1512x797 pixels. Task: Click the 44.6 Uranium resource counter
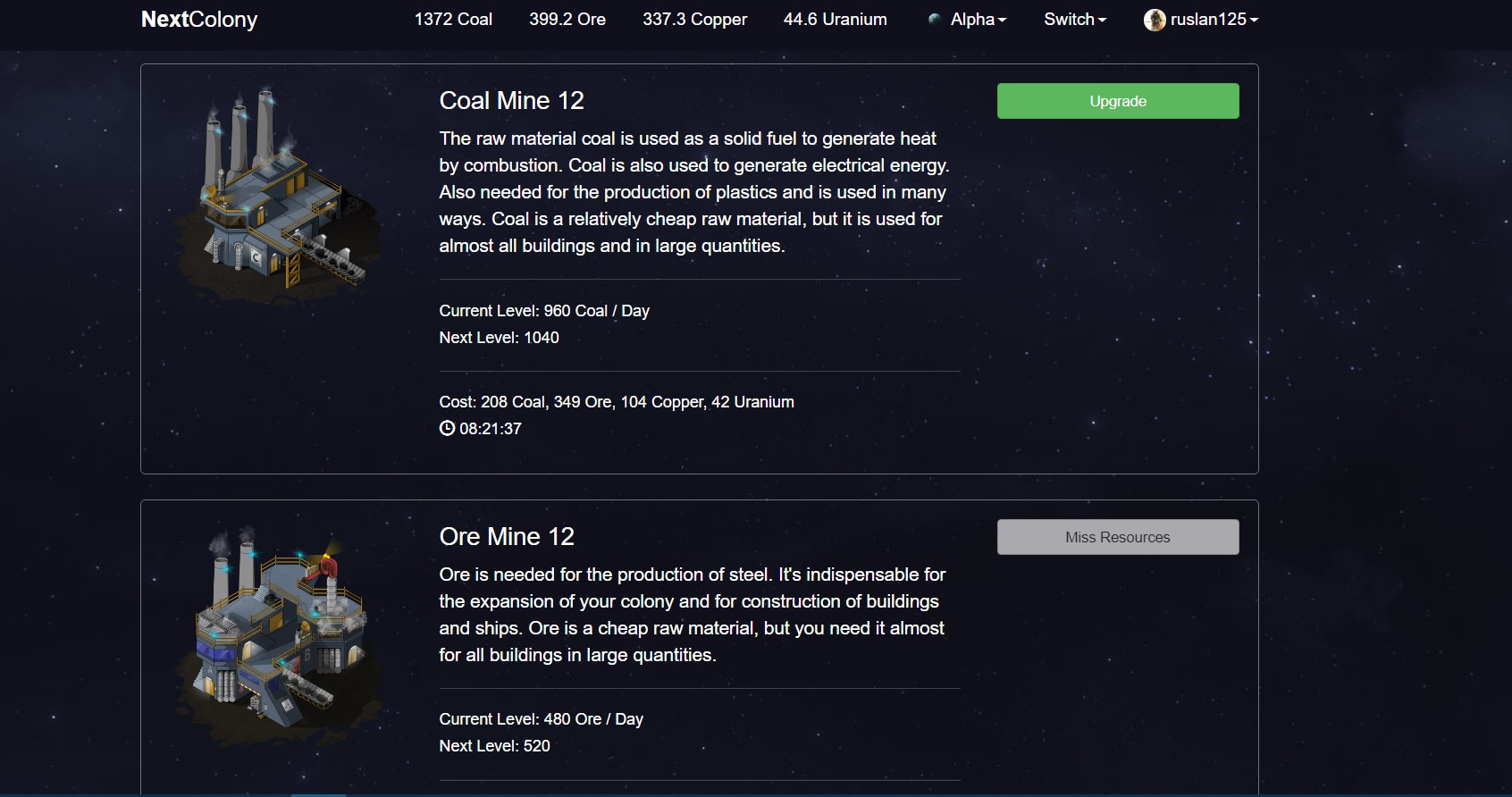click(835, 20)
